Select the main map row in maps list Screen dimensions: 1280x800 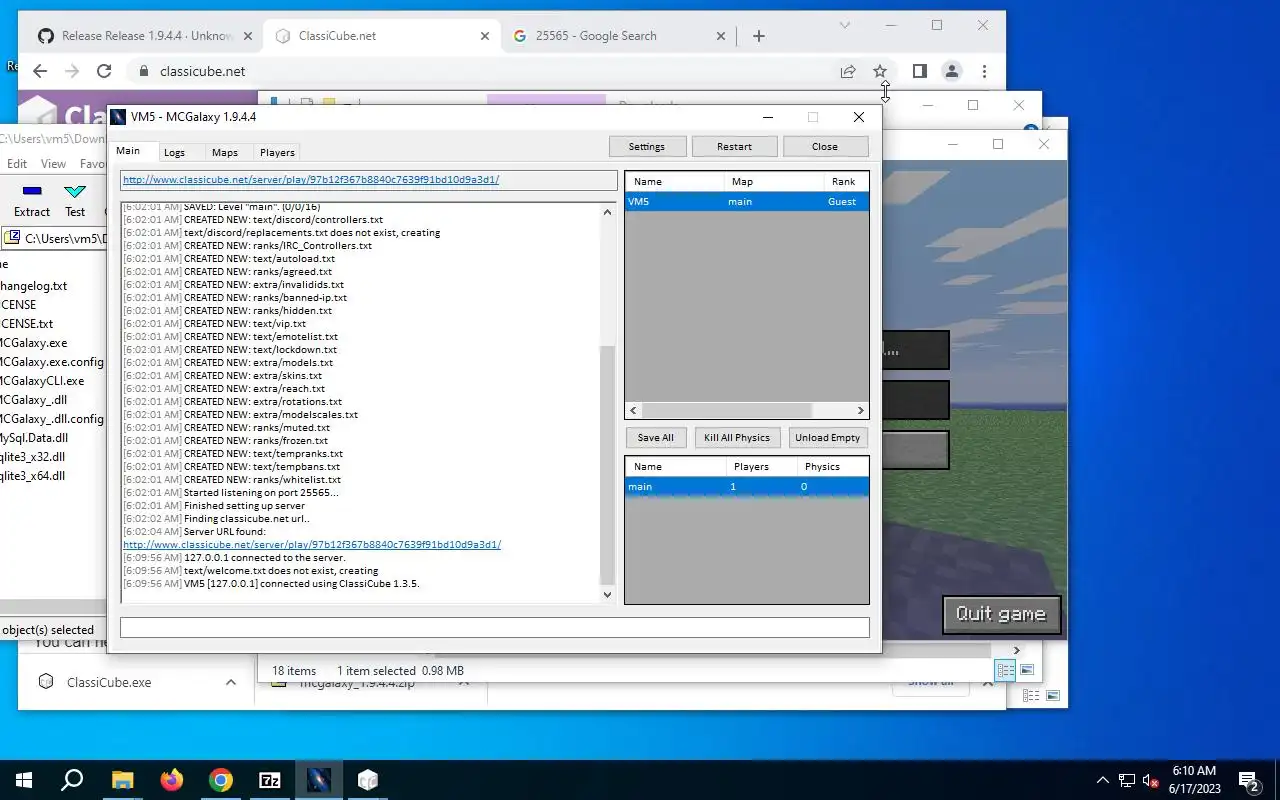[x=746, y=487]
